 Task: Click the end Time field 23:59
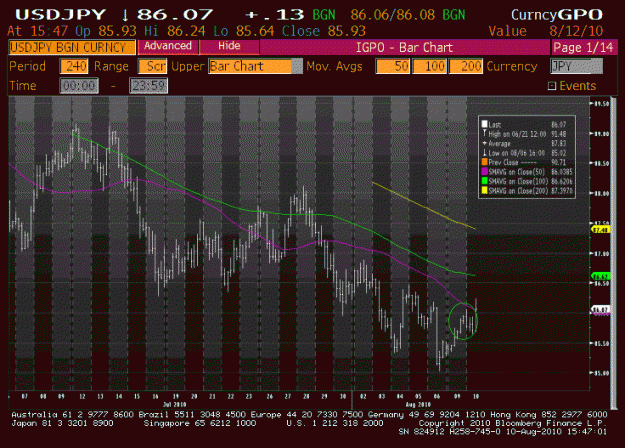tap(149, 86)
